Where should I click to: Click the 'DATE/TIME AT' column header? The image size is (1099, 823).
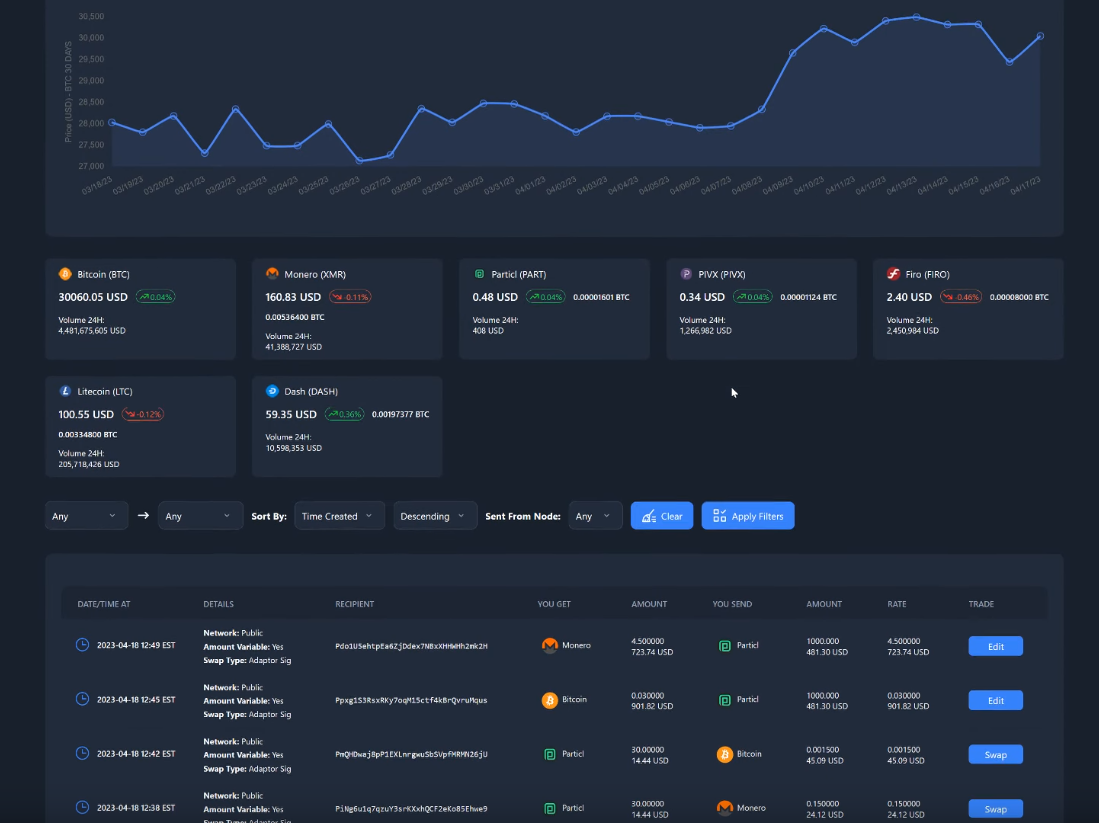point(104,604)
